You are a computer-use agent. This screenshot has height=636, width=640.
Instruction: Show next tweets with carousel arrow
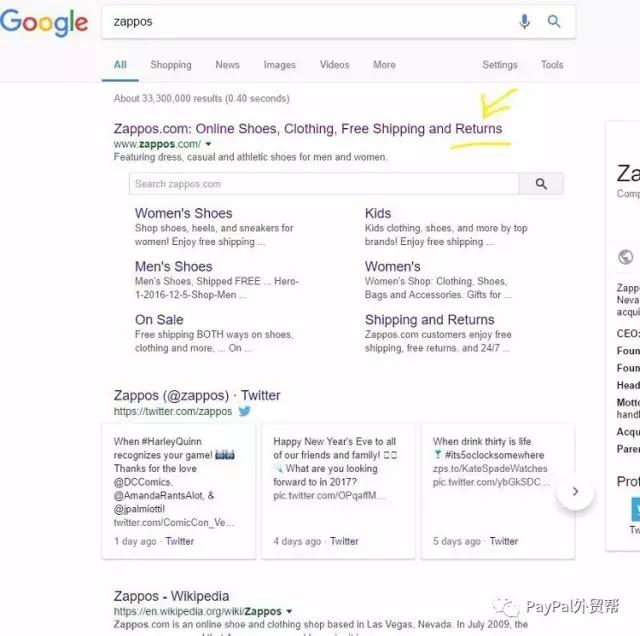(575, 491)
